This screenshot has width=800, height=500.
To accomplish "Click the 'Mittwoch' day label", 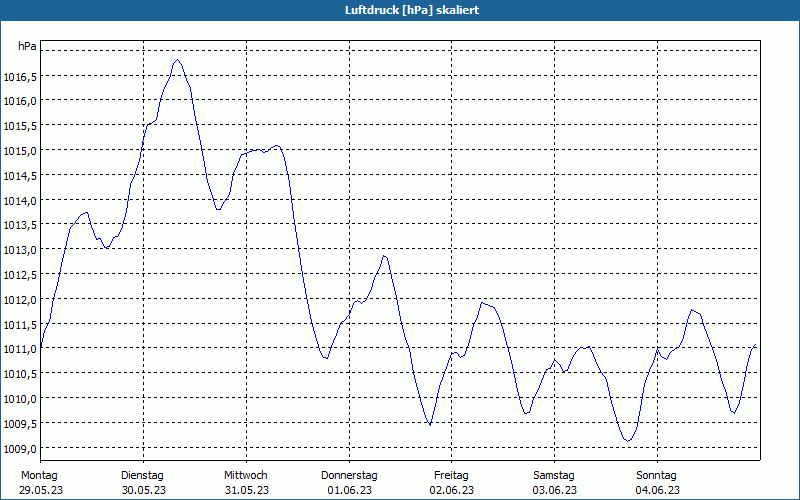I will pyautogui.click(x=245, y=476).
